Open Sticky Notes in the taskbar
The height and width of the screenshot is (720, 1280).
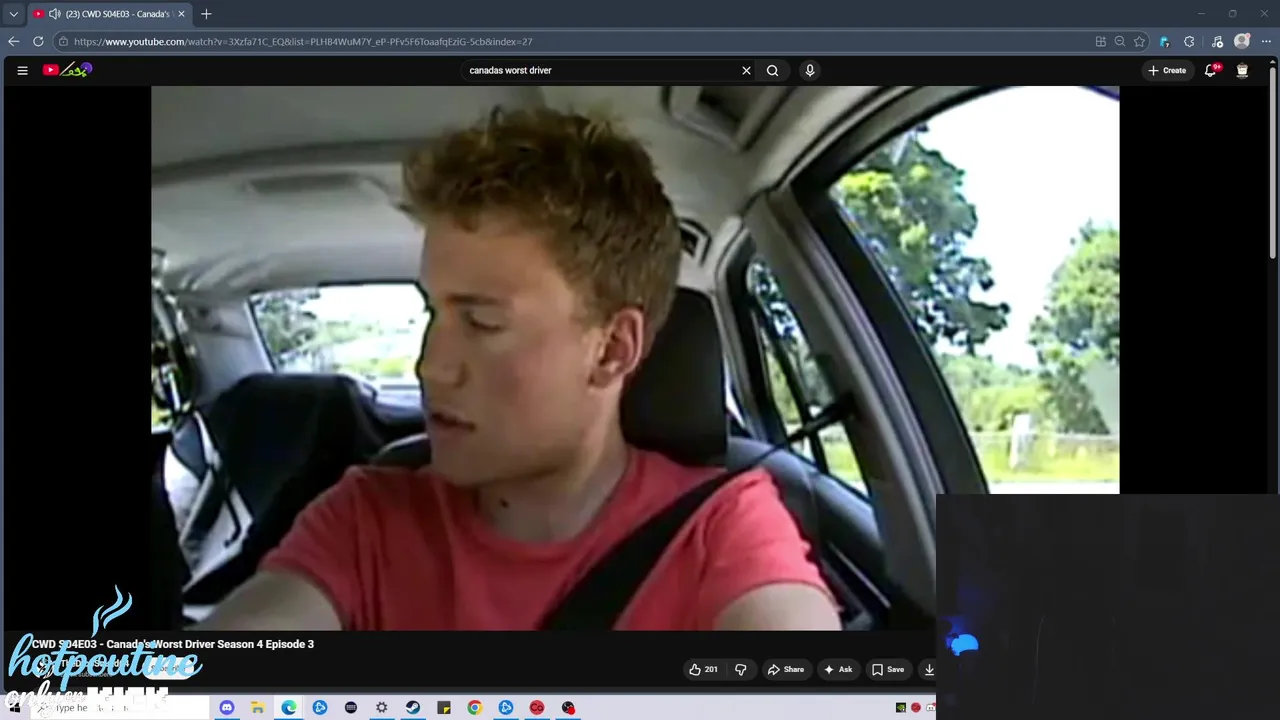[444, 707]
